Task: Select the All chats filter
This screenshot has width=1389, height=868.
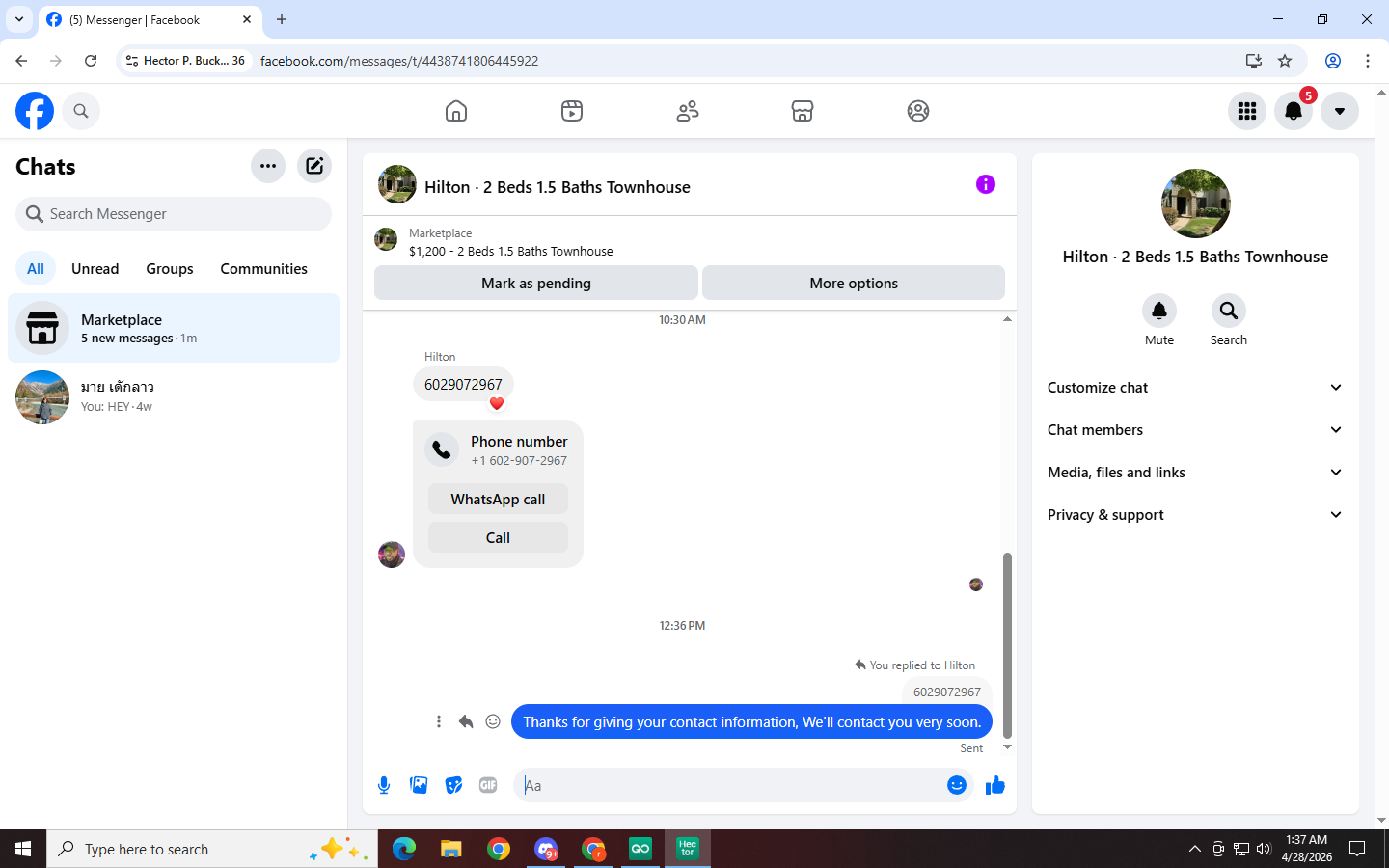Action: coord(36,269)
